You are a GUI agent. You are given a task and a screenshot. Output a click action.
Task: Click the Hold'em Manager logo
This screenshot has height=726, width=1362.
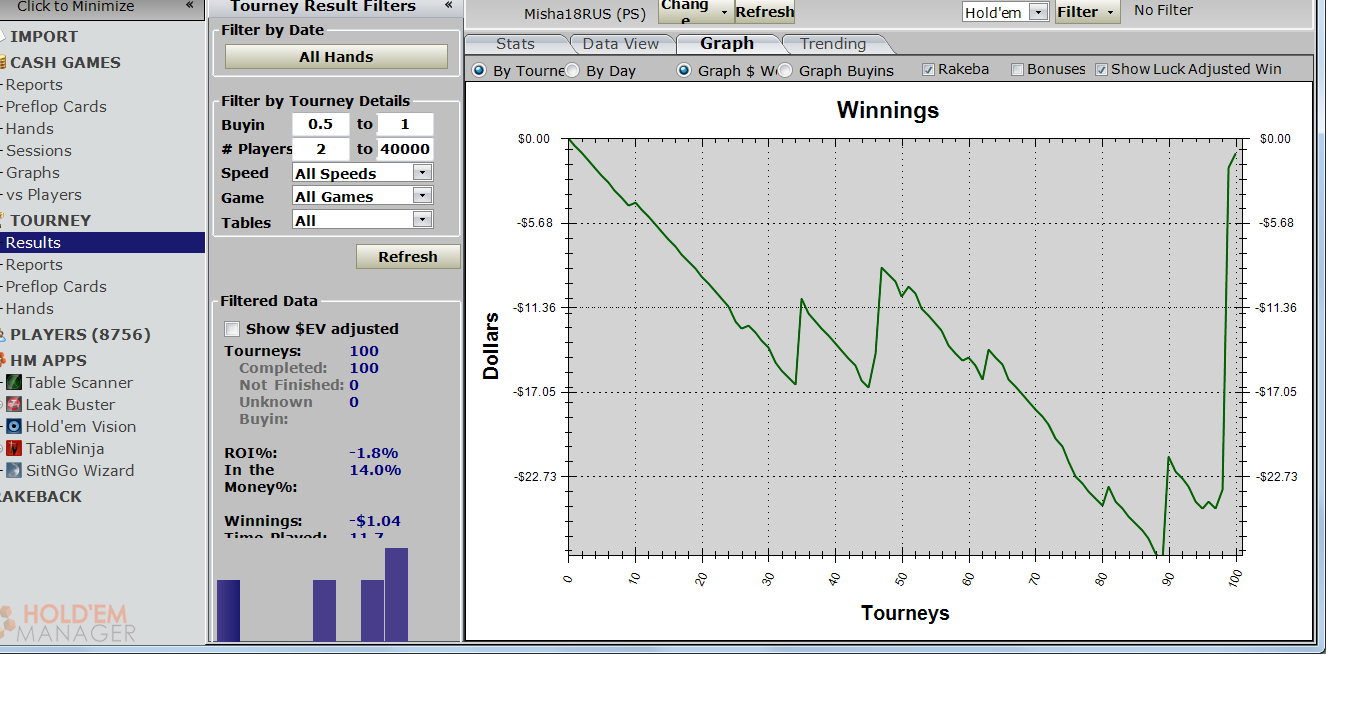pyautogui.click(x=68, y=622)
